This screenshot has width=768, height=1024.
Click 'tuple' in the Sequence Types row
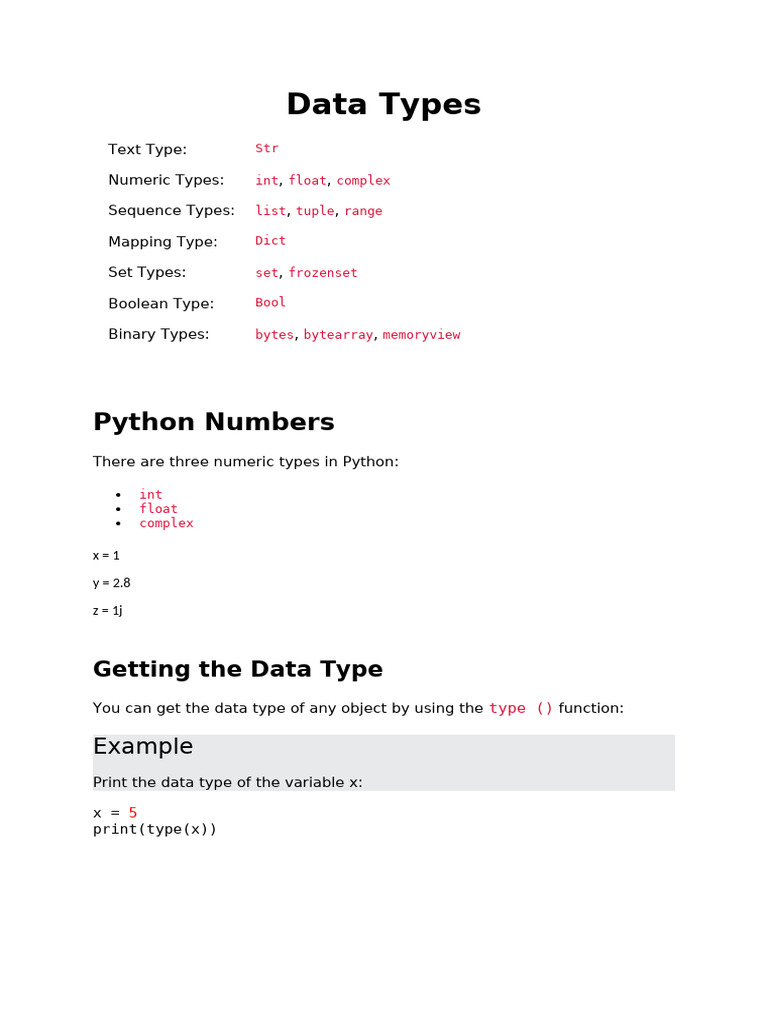(x=315, y=211)
